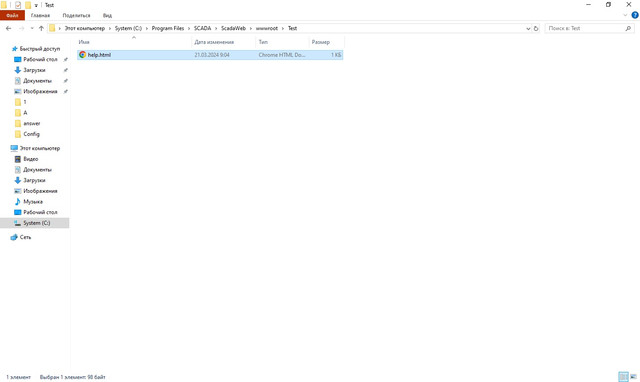Click the Chrome icon of help.html
640x382 pixels.
click(x=82, y=55)
